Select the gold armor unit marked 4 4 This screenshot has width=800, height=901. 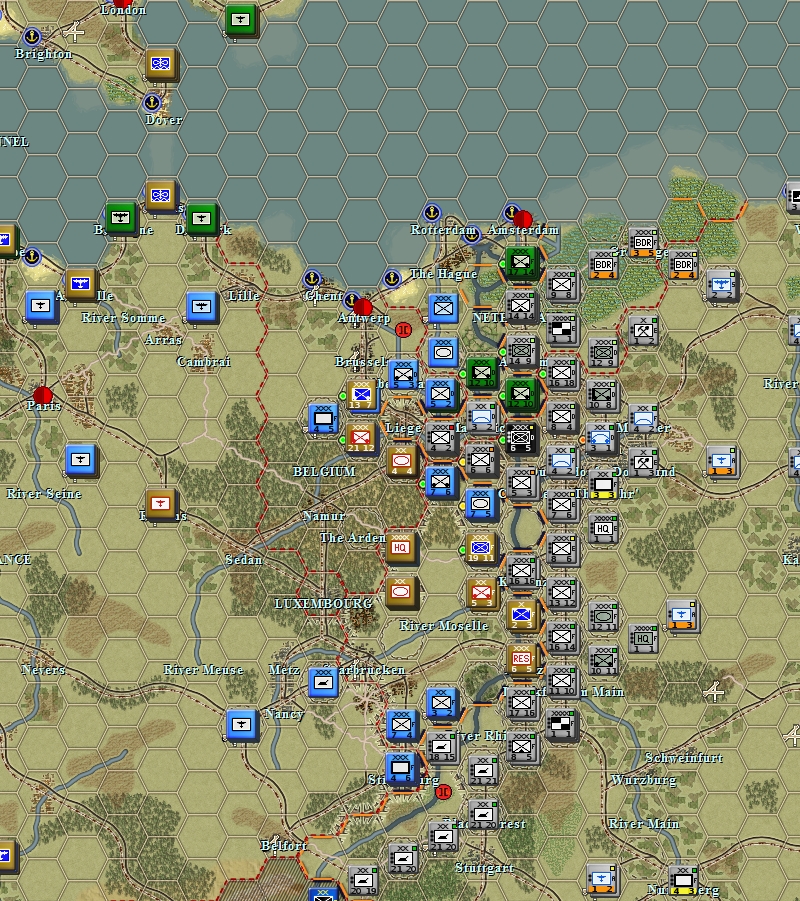[402, 461]
